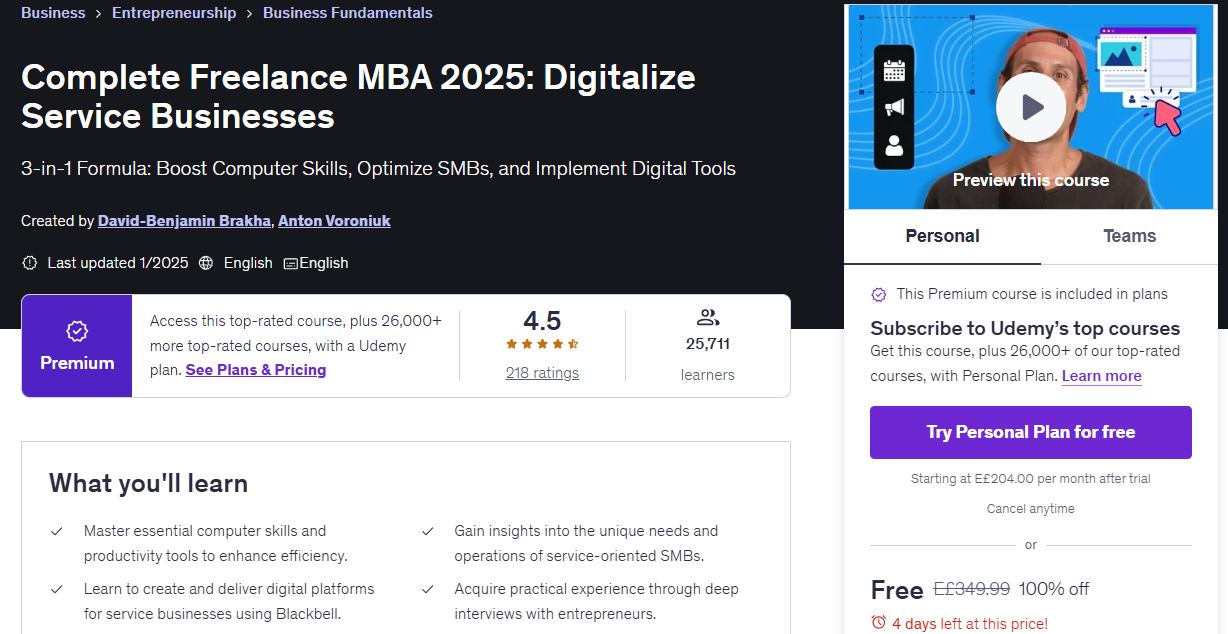The width and height of the screenshot is (1228, 634).
Task: Click the star rating icons
Action: 542,344
